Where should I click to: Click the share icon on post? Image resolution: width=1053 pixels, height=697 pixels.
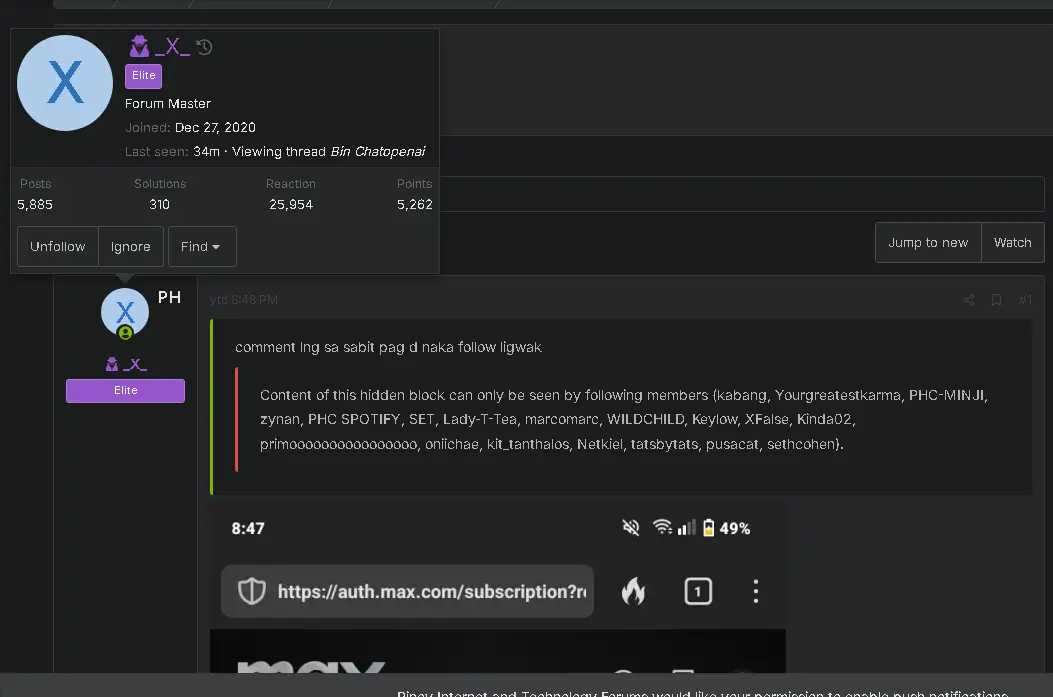[x=969, y=299]
